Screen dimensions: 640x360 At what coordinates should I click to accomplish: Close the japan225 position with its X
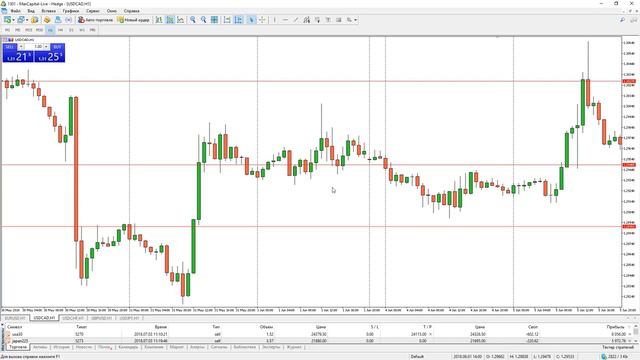[x=630, y=340]
